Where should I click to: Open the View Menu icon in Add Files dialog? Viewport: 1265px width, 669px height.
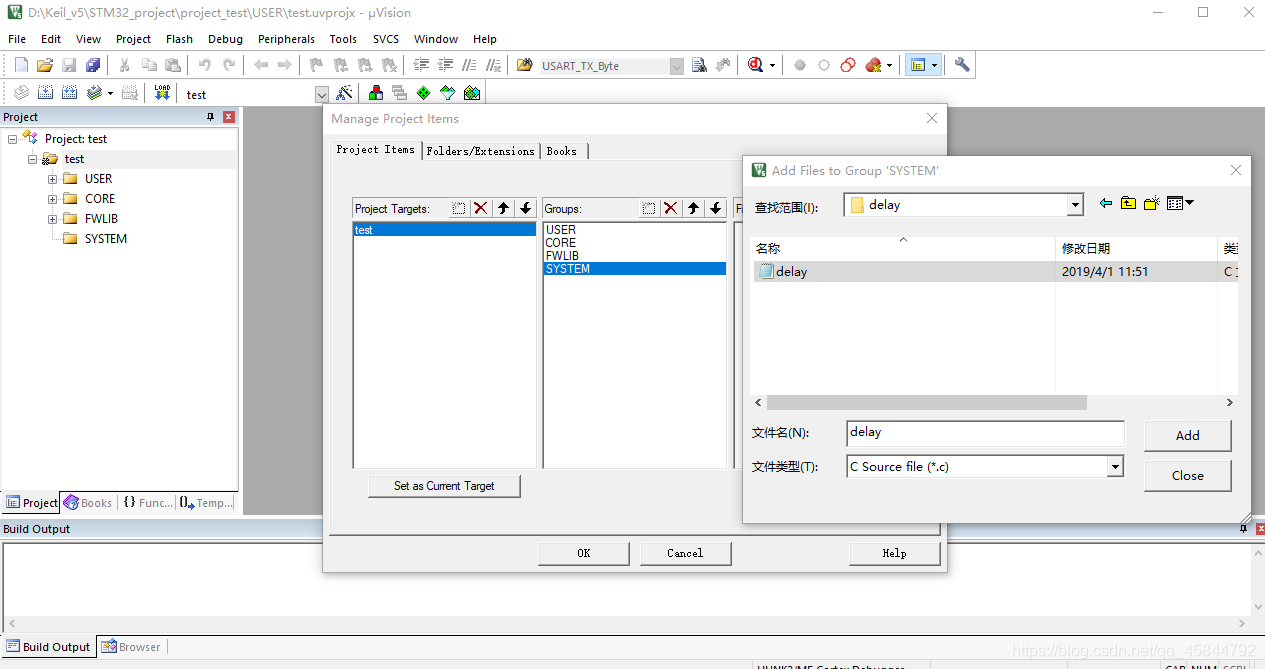[x=1180, y=203]
